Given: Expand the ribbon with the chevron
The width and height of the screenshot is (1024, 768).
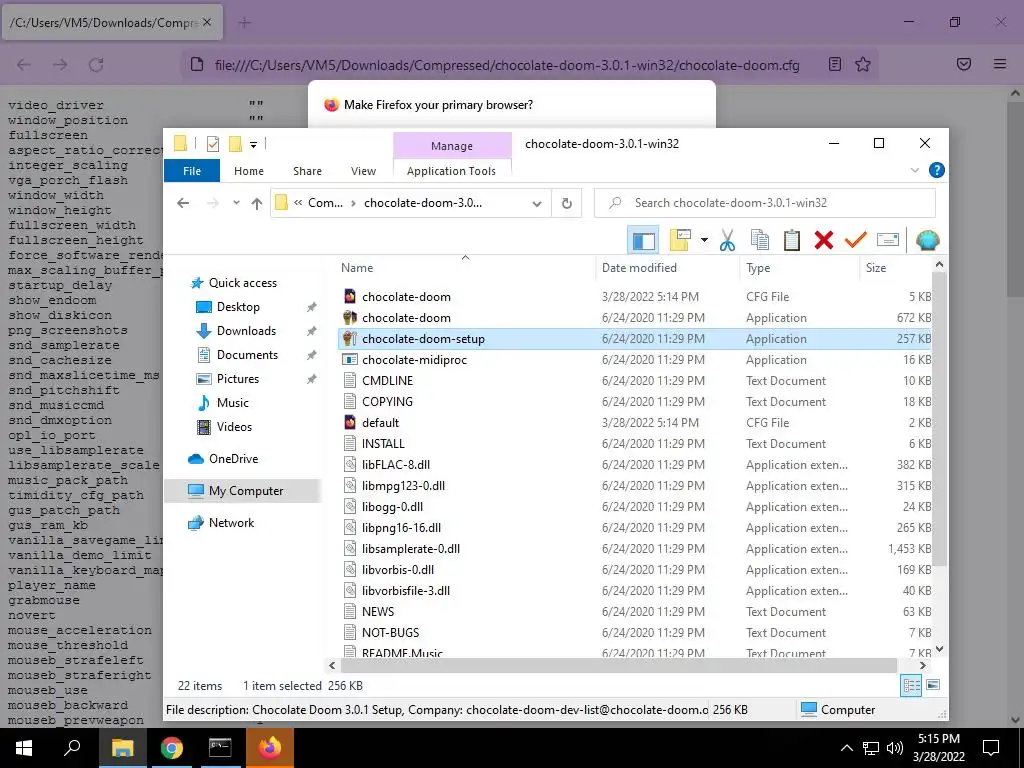Looking at the screenshot, I should tap(914, 170).
